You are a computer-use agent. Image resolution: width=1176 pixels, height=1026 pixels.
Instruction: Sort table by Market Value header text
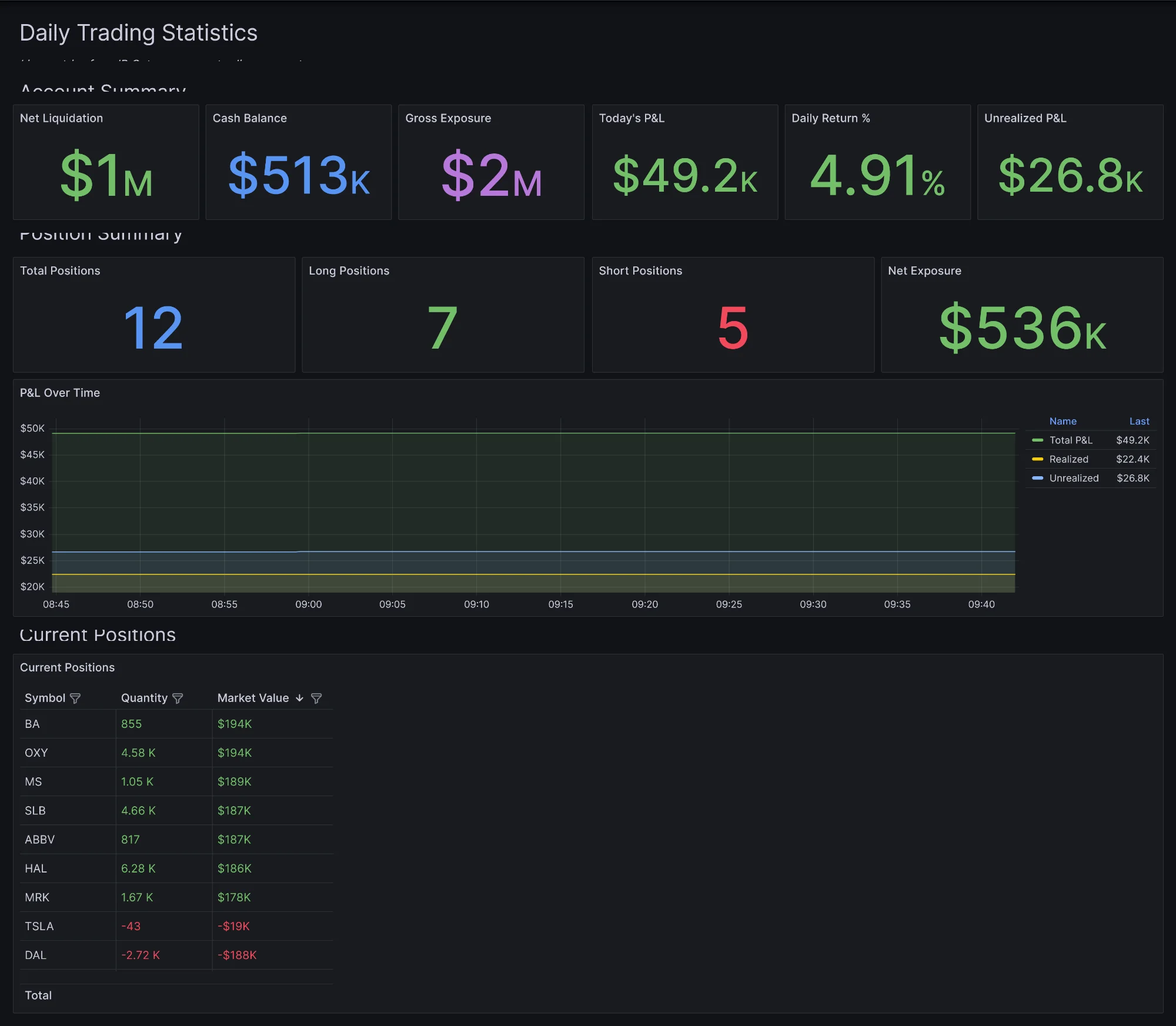pyautogui.click(x=253, y=698)
